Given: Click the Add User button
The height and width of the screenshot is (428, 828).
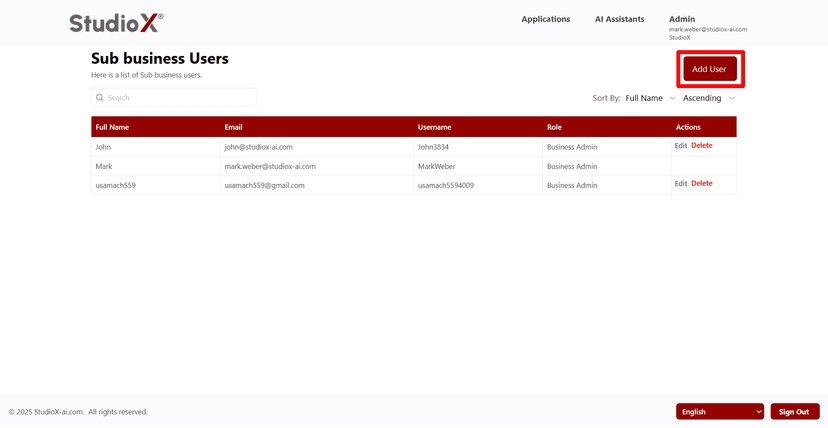Looking at the screenshot, I should (709, 69).
